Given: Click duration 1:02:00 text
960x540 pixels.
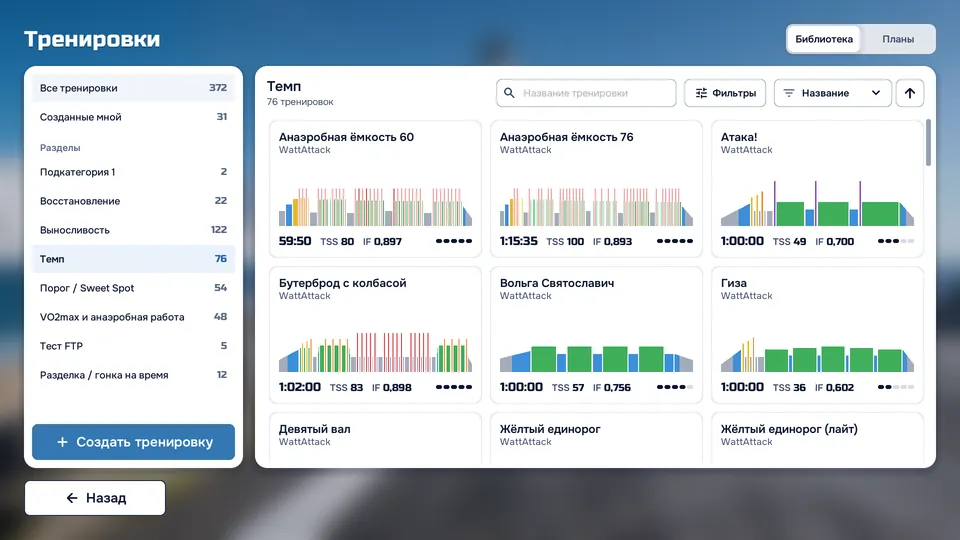Looking at the screenshot, I should click(x=300, y=387).
